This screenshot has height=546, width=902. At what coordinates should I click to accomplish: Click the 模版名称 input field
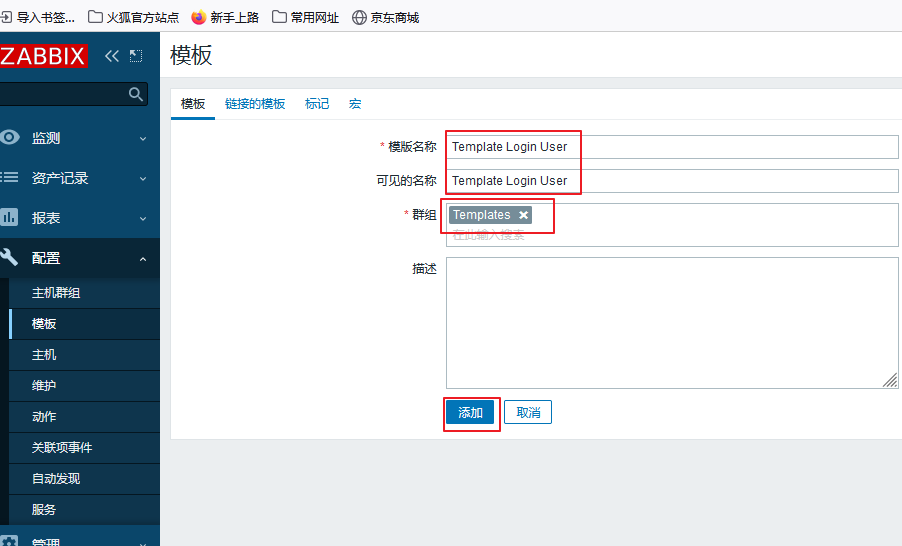click(x=672, y=147)
